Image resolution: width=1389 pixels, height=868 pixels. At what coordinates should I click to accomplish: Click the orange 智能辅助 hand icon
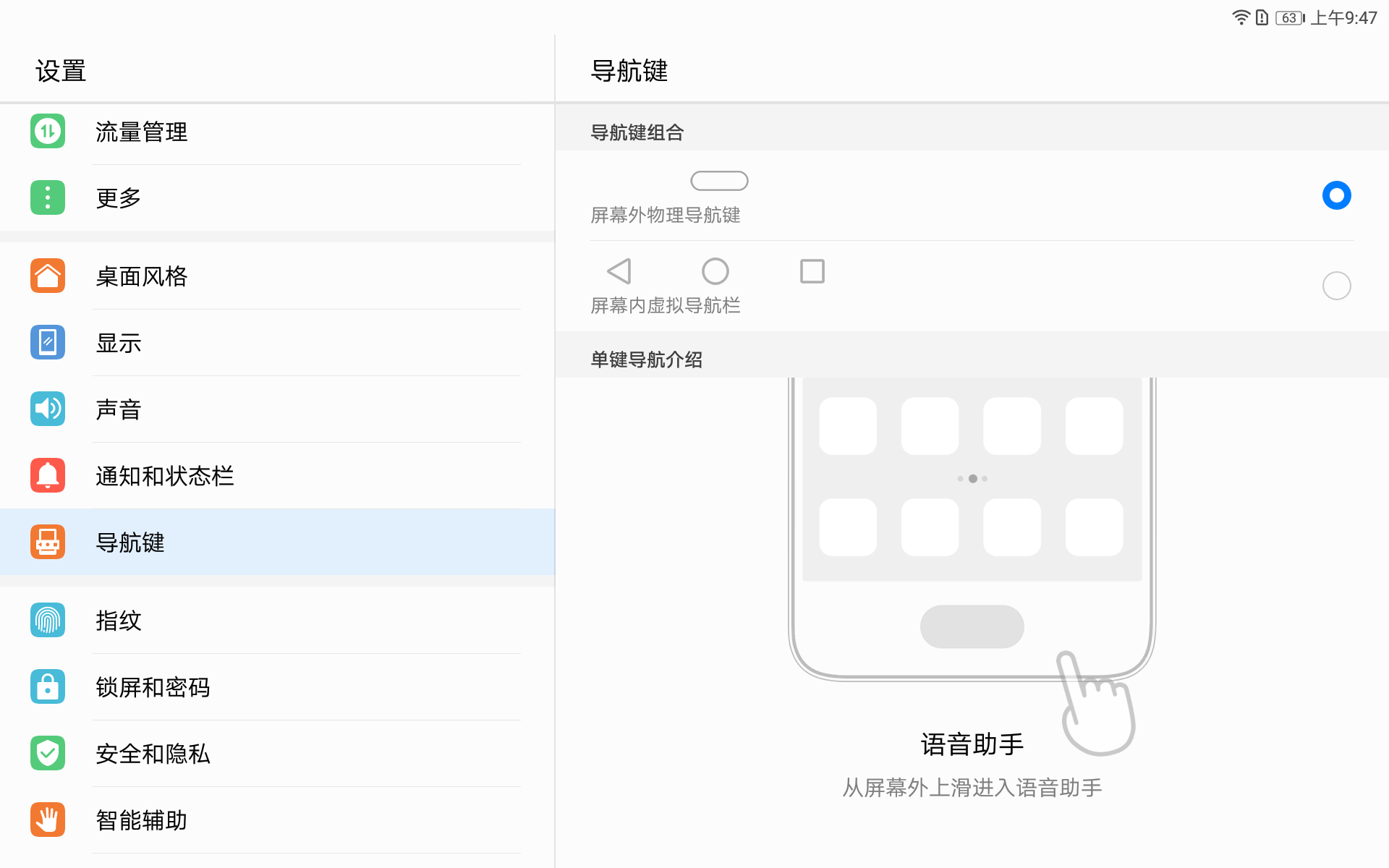[48, 820]
